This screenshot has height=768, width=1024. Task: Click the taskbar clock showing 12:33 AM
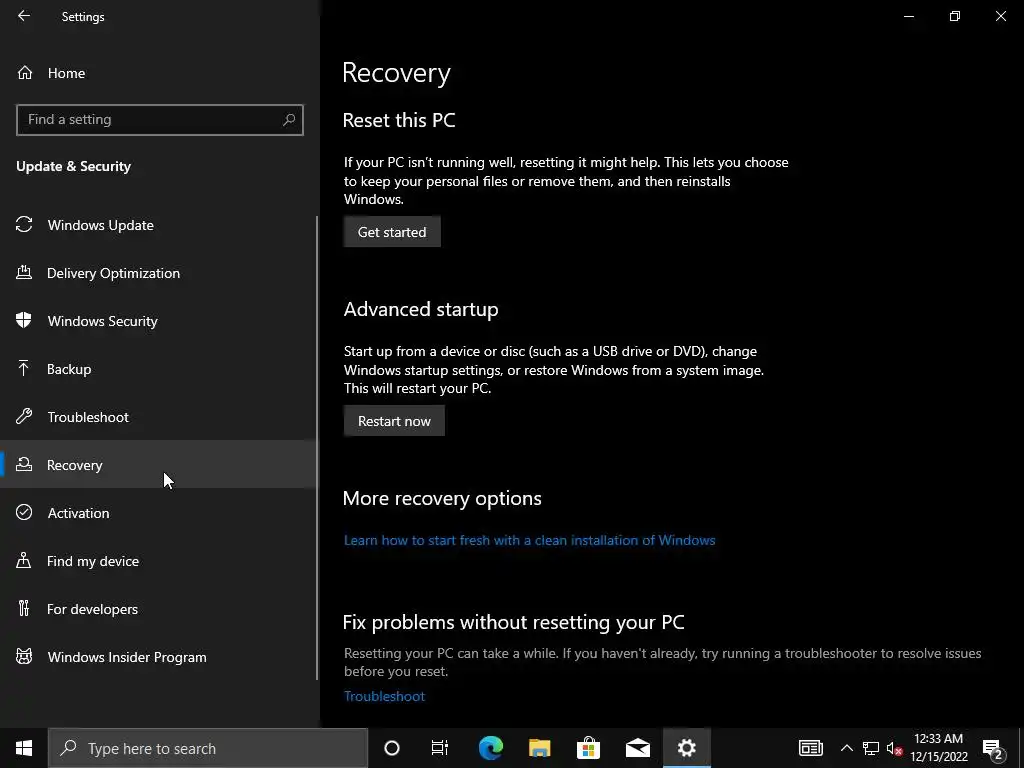938,748
